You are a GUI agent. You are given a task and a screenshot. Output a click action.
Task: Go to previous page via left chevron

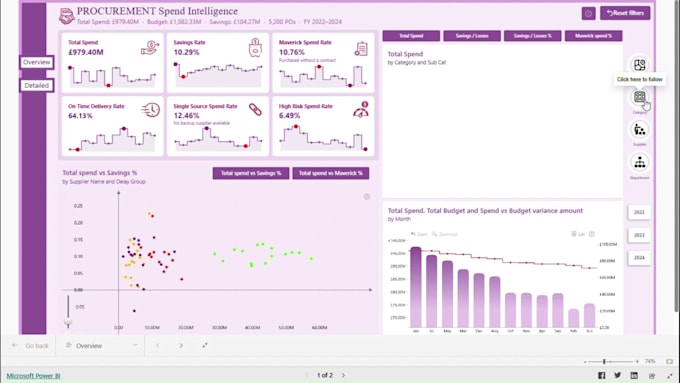(157, 346)
